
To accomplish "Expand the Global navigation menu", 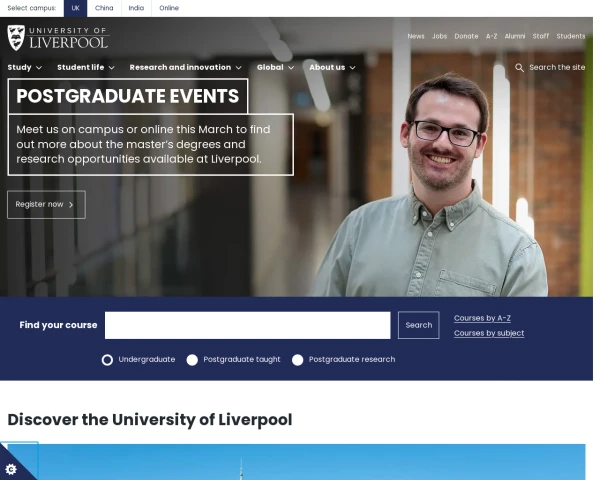I will click(275, 68).
